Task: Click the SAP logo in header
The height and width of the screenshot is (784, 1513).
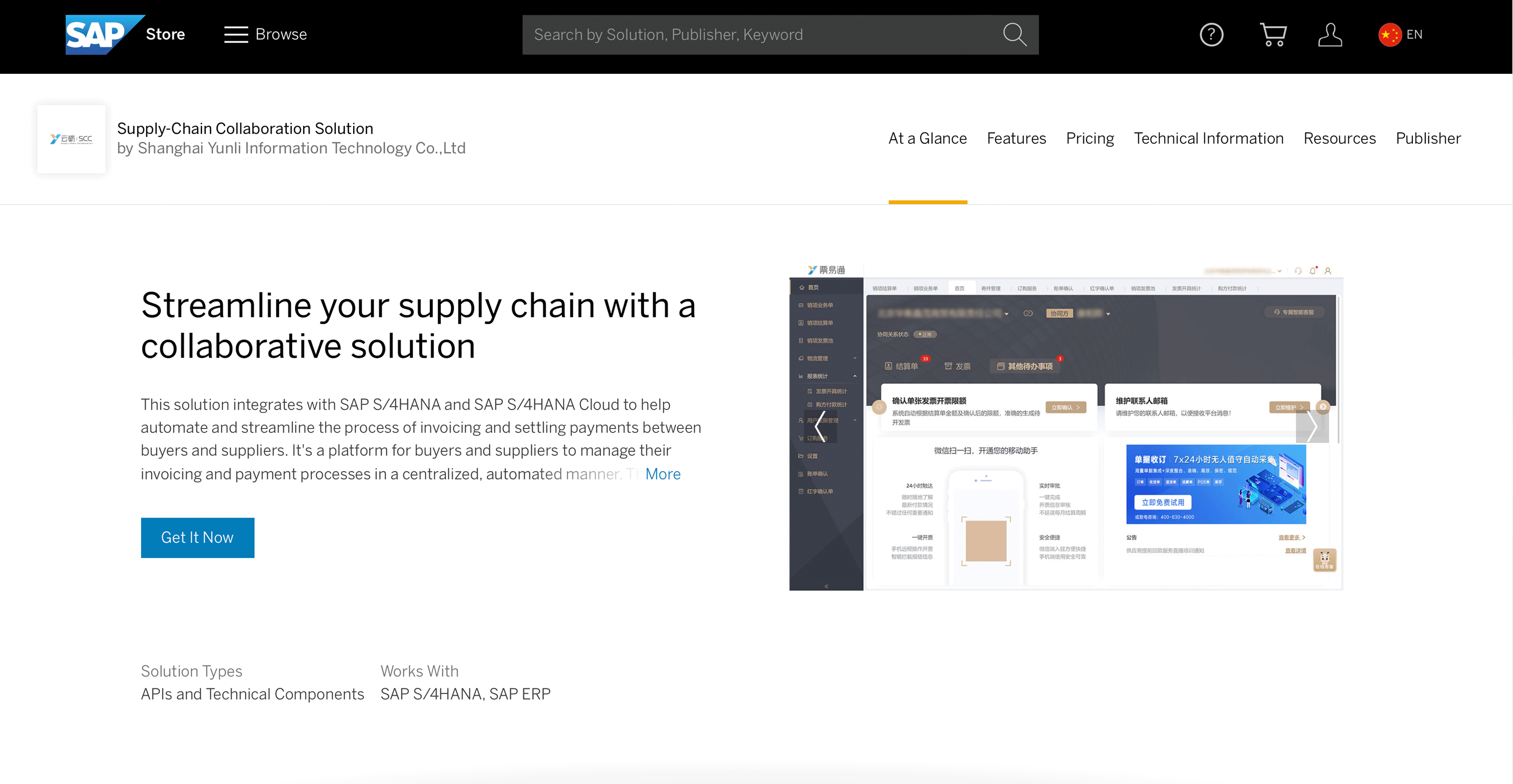Action: click(x=104, y=35)
